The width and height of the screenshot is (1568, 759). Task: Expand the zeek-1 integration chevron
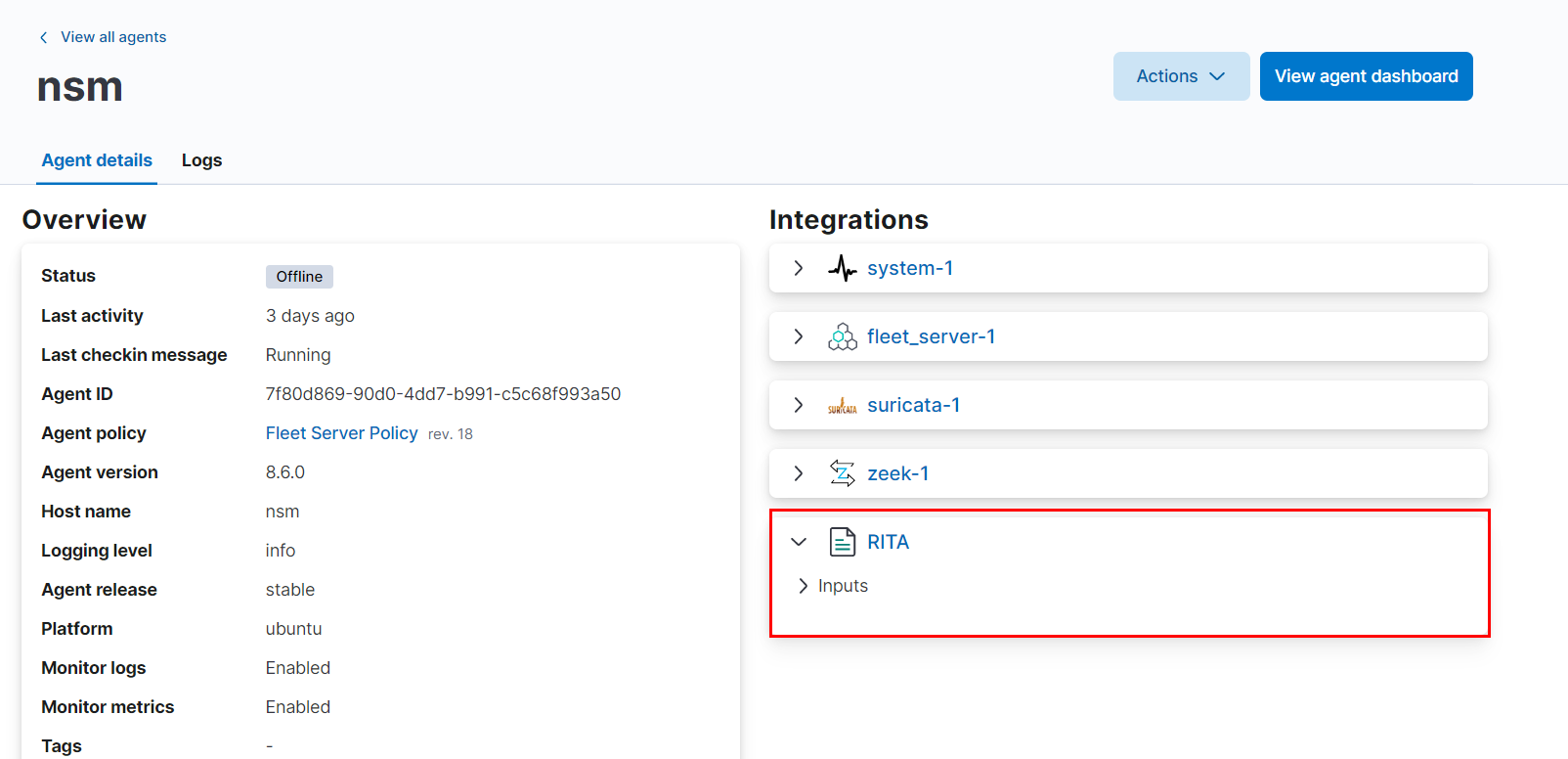[x=799, y=473]
